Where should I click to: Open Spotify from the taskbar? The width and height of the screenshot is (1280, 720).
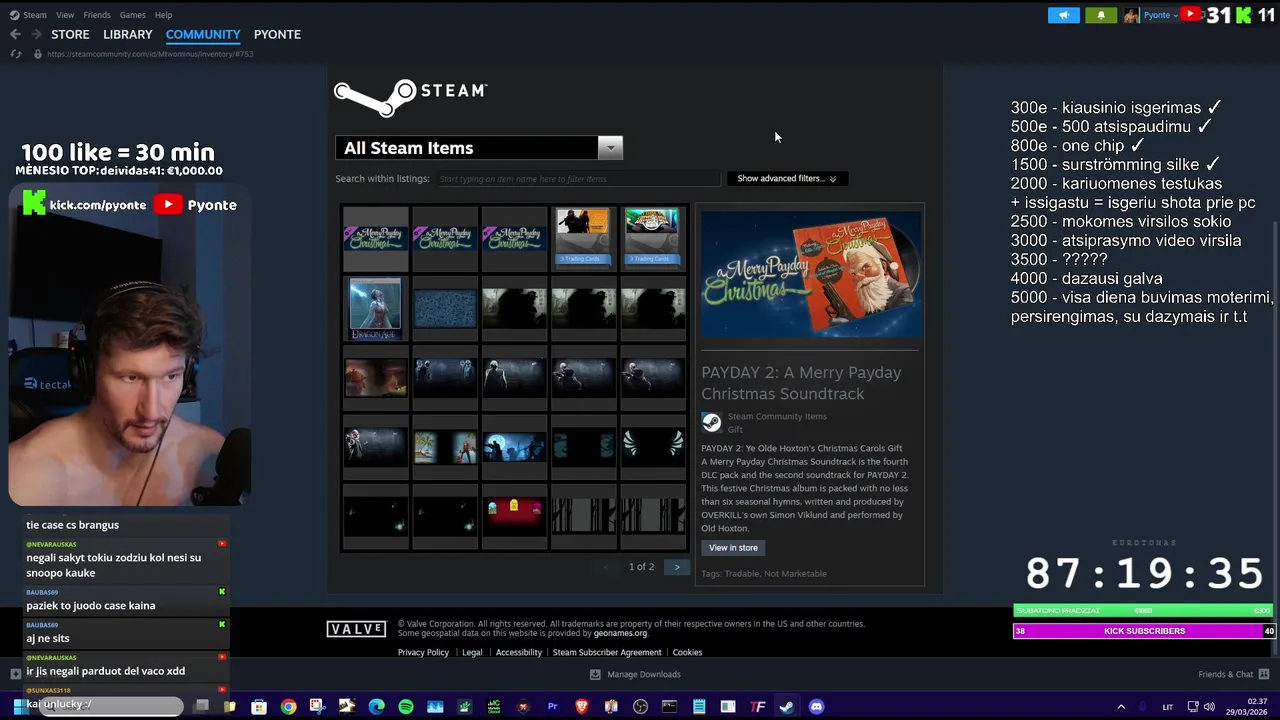(x=406, y=707)
